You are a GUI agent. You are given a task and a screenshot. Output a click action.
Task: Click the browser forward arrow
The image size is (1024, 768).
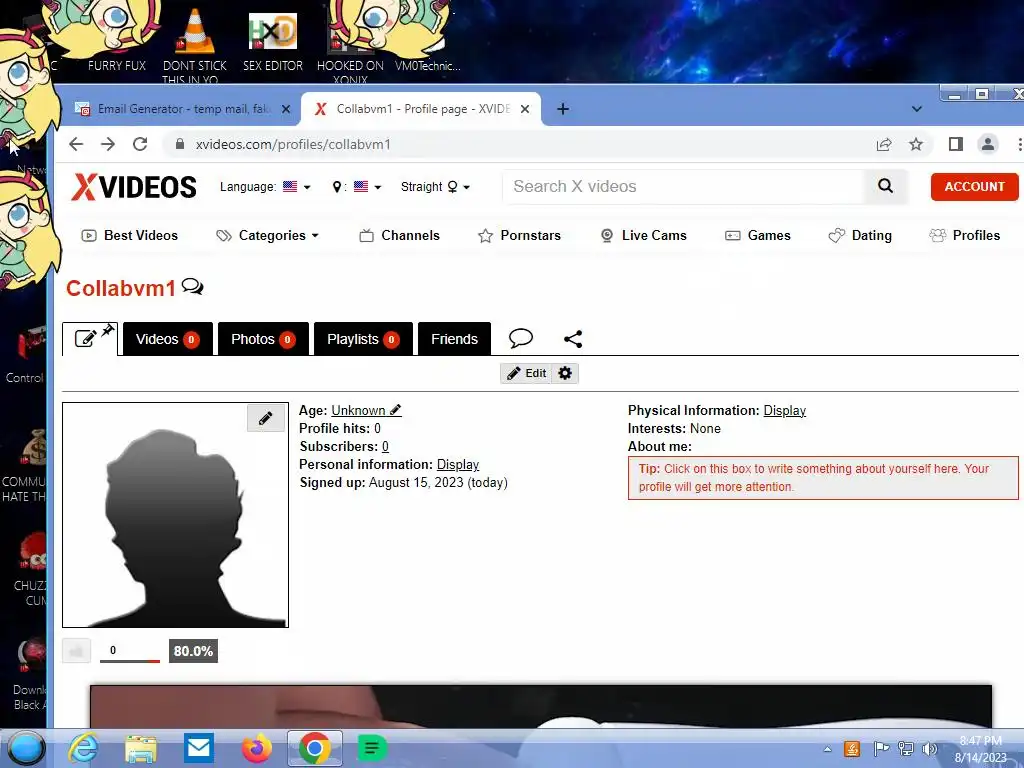pos(108,144)
